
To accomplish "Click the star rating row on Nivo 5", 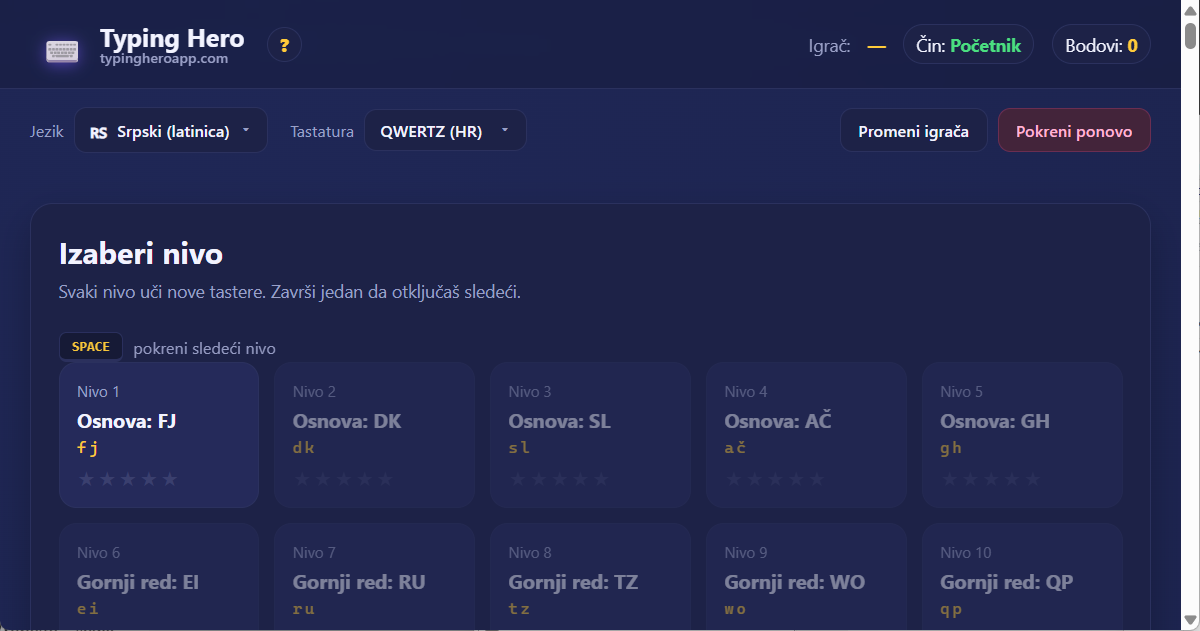I will [x=991, y=479].
